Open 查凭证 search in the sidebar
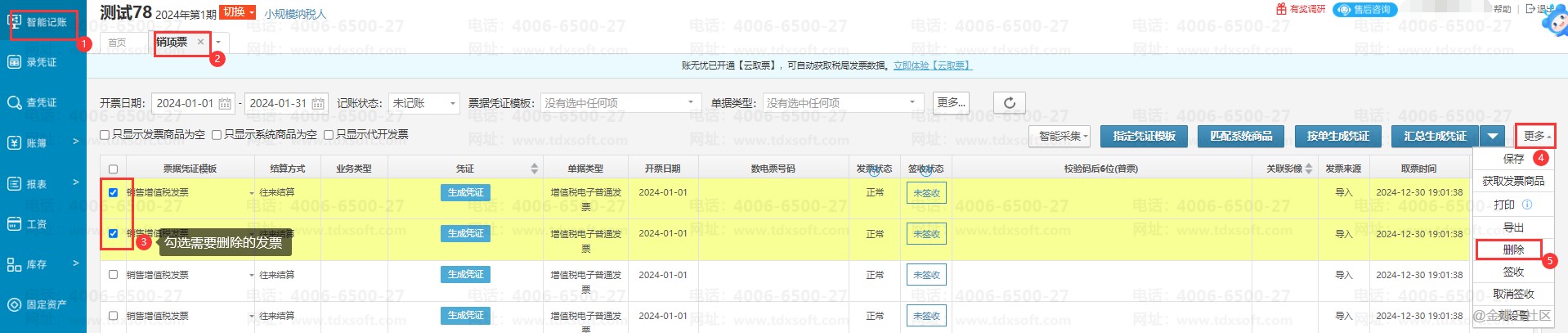Image resolution: width=1568 pixels, height=333 pixels. [33, 102]
